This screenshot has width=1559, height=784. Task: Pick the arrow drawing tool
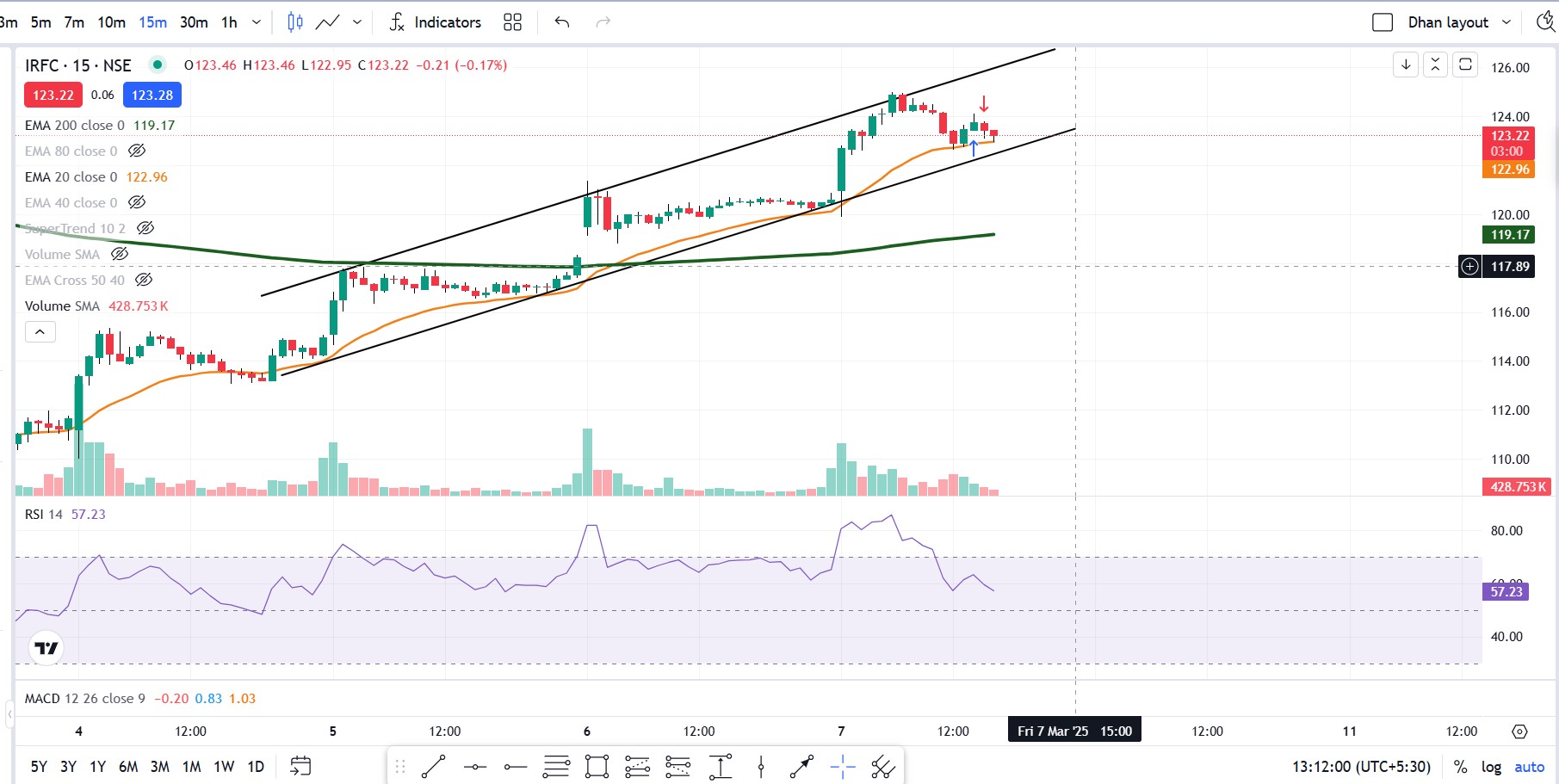click(801, 766)
